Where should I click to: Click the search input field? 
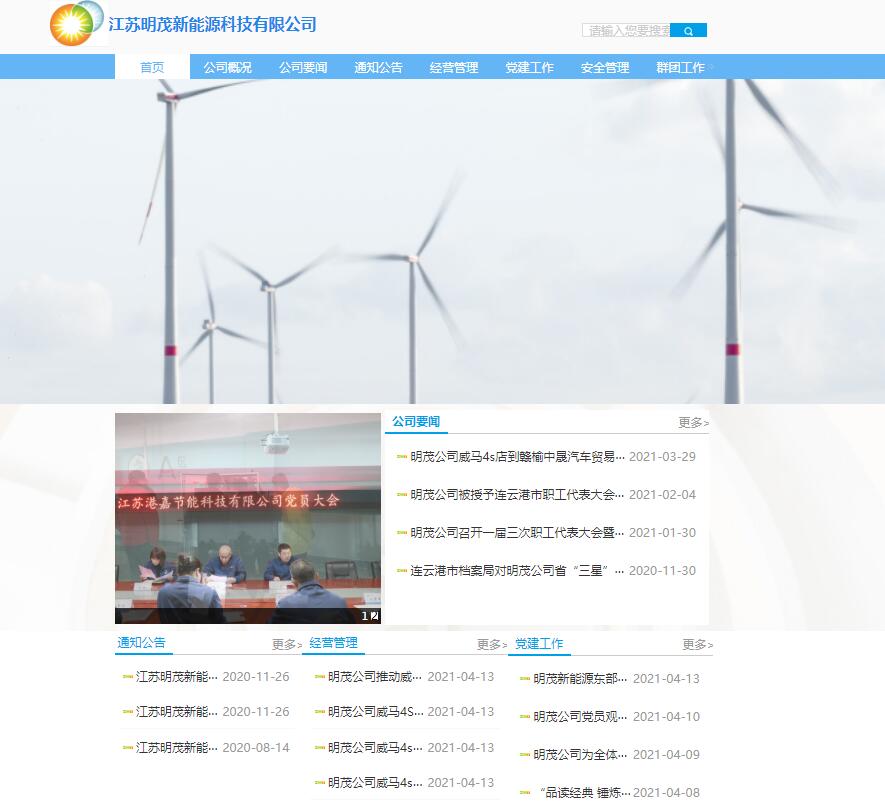point(627,31)
